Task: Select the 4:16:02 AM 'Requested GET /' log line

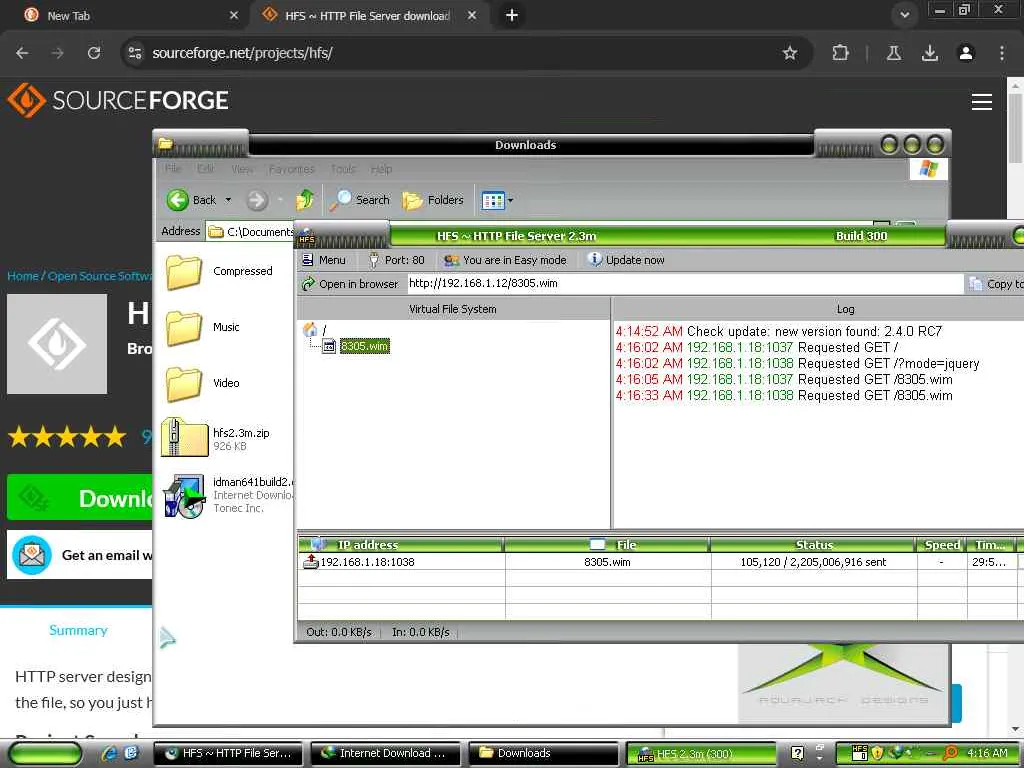Action: pos(757,347)
